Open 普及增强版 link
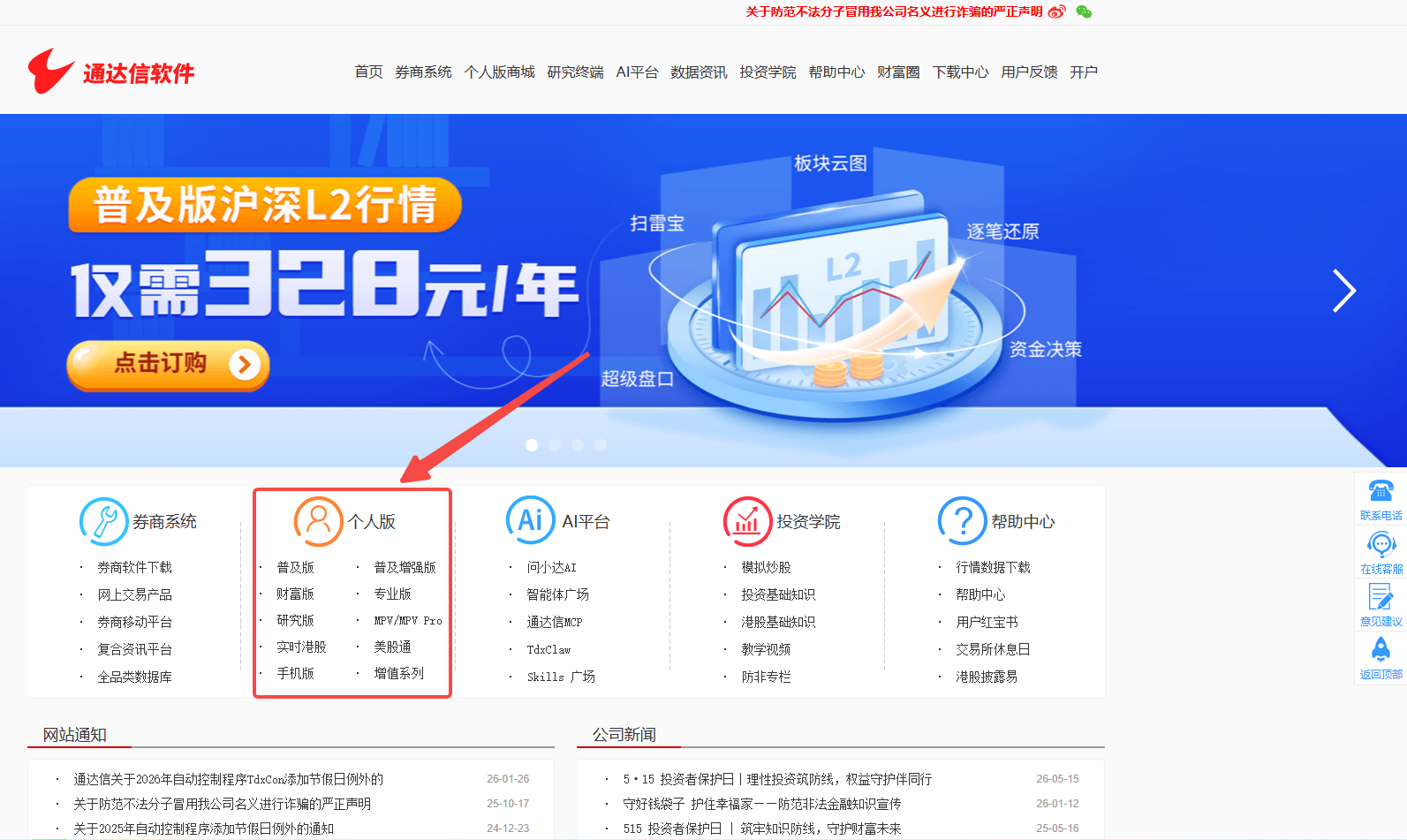The image size is (1407, 840). pos(405,567)
